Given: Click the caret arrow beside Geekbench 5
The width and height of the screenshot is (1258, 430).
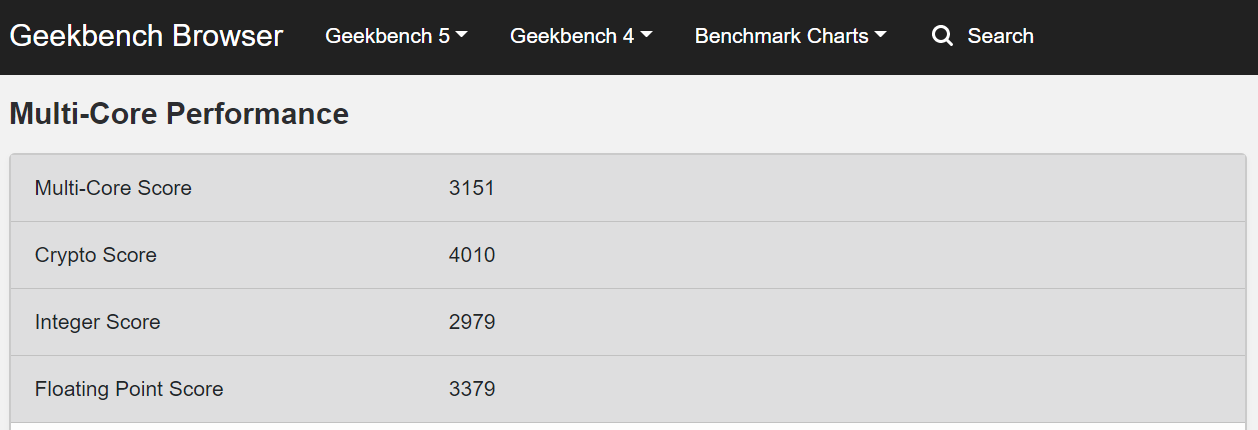Looking at the screenshot, I should tap(462, 36).
